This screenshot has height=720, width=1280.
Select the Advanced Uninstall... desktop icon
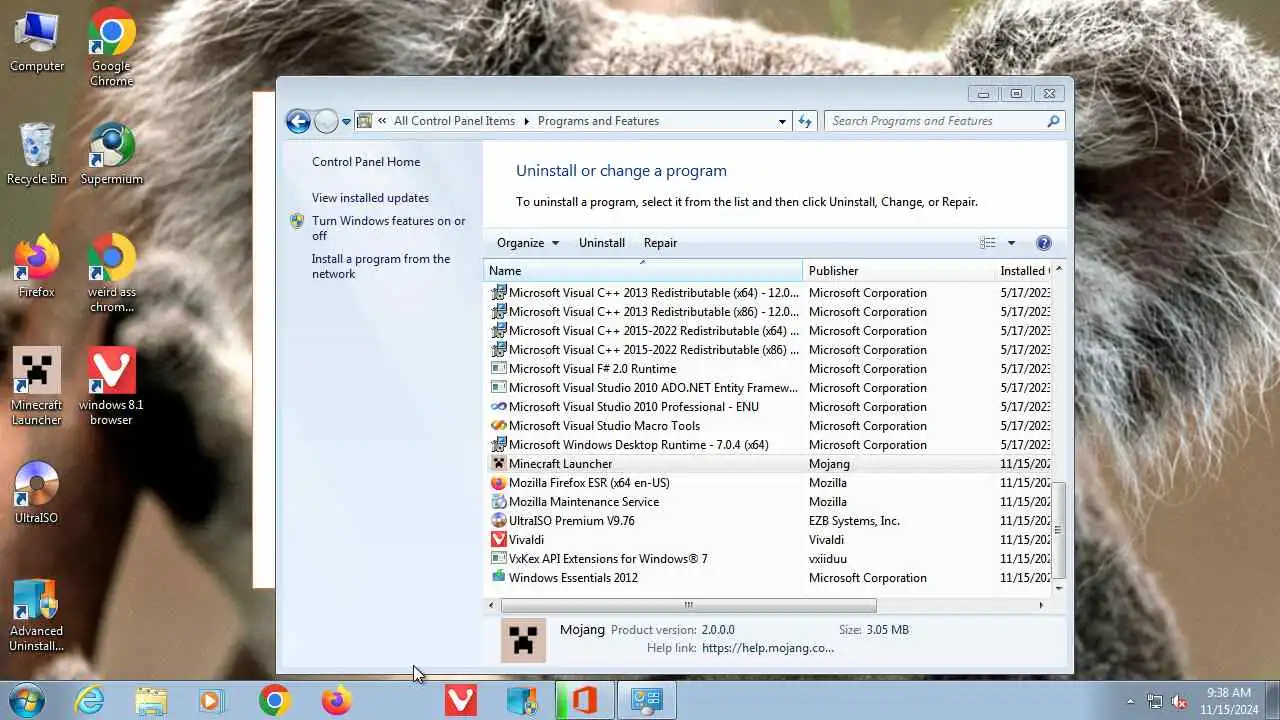coord(37,613)
